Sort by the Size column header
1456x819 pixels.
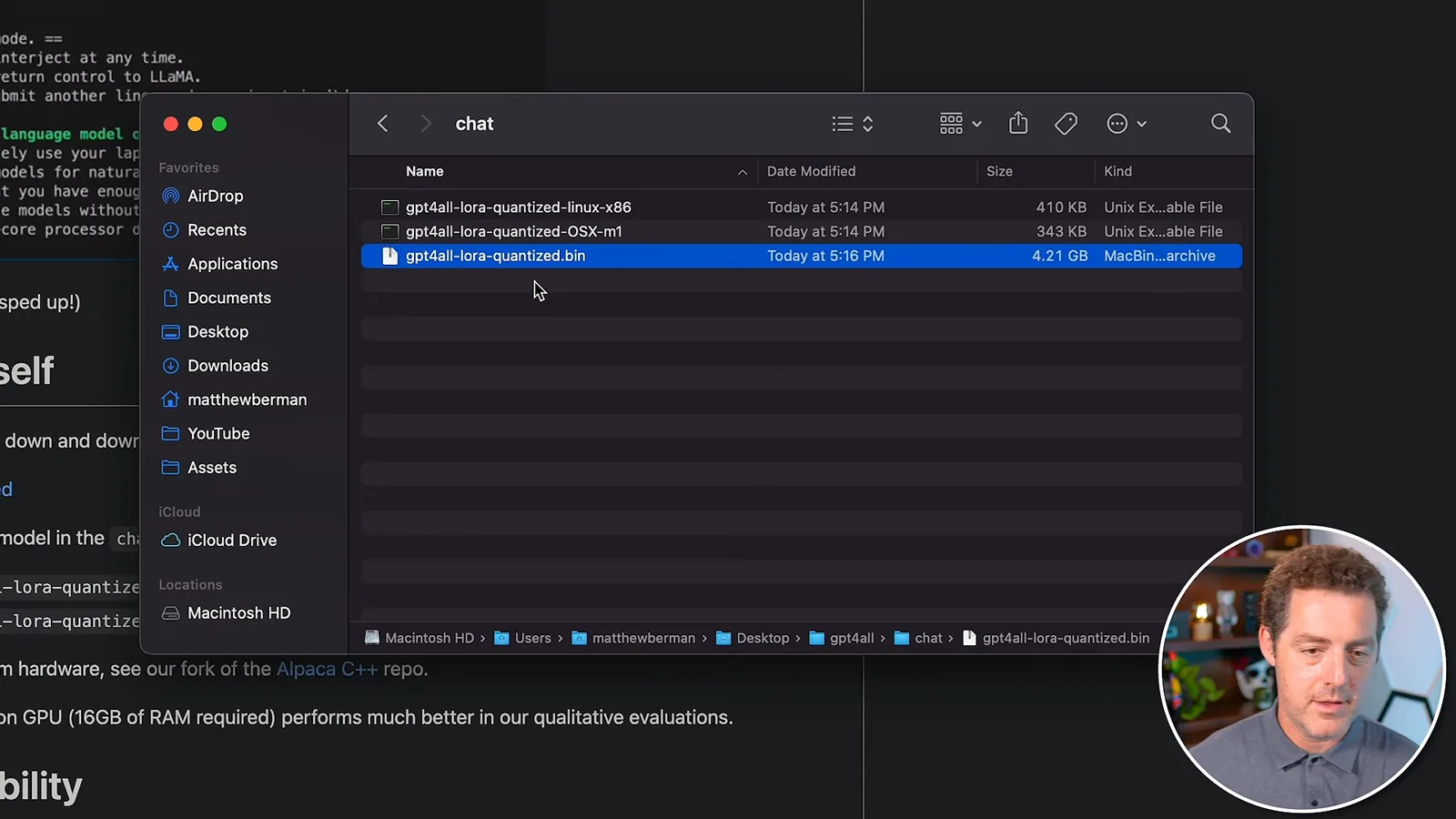(999, 171)
